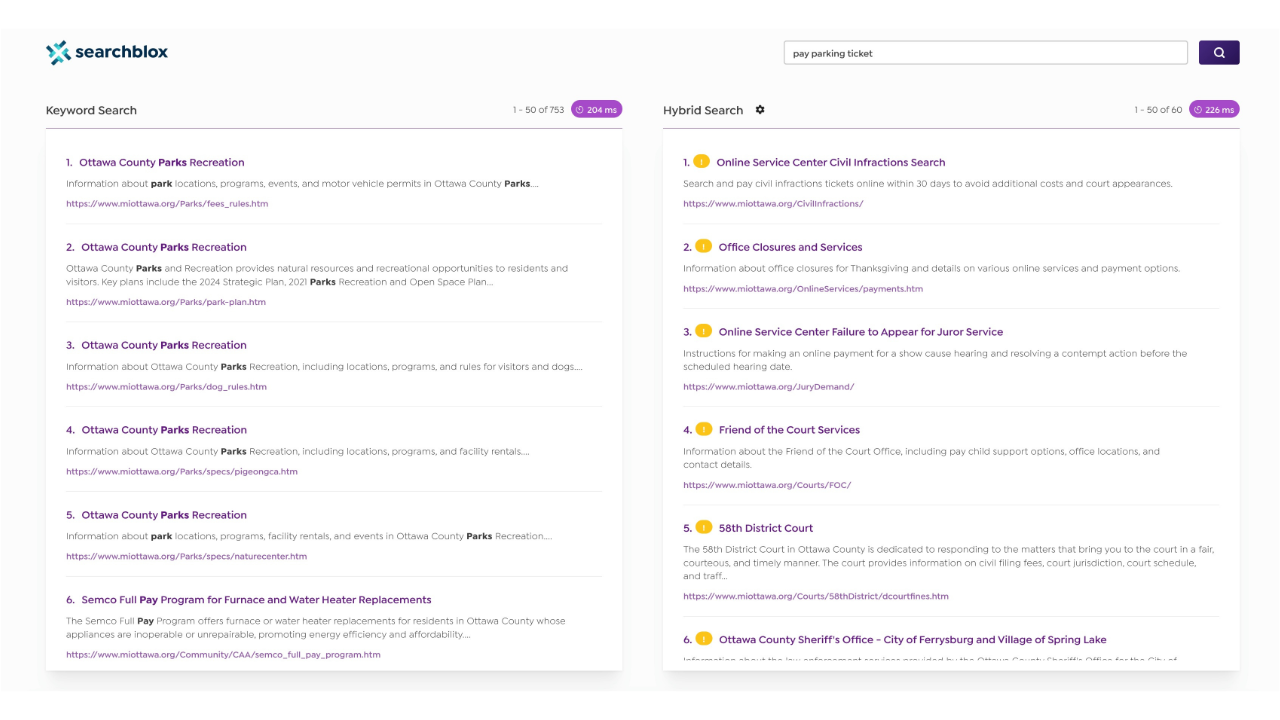This screenshot has width=1280, height=720.
Task: Open the dcourtfines.htm URL
Action: pos(816,596)
